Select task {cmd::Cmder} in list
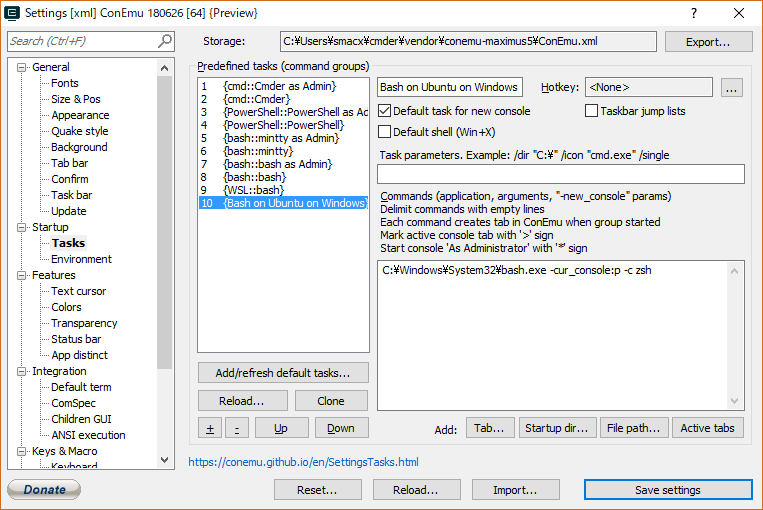 pos(283,99)
